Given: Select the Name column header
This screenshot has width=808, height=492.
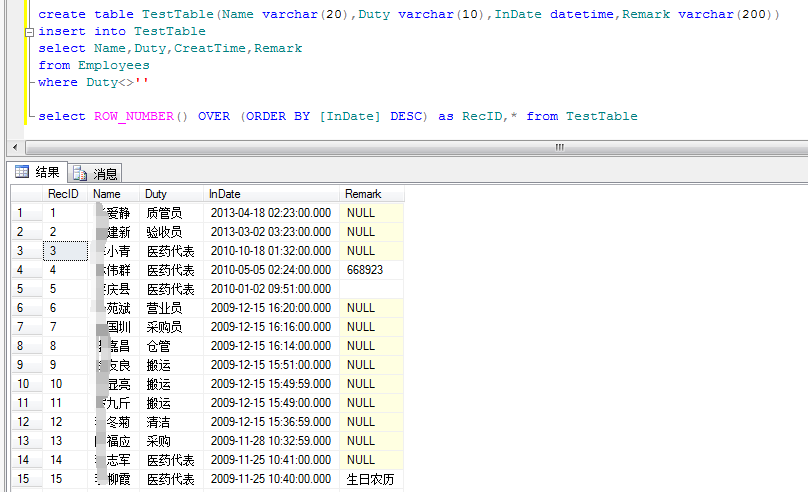Looking at the screenshot, I should (113, 194).
